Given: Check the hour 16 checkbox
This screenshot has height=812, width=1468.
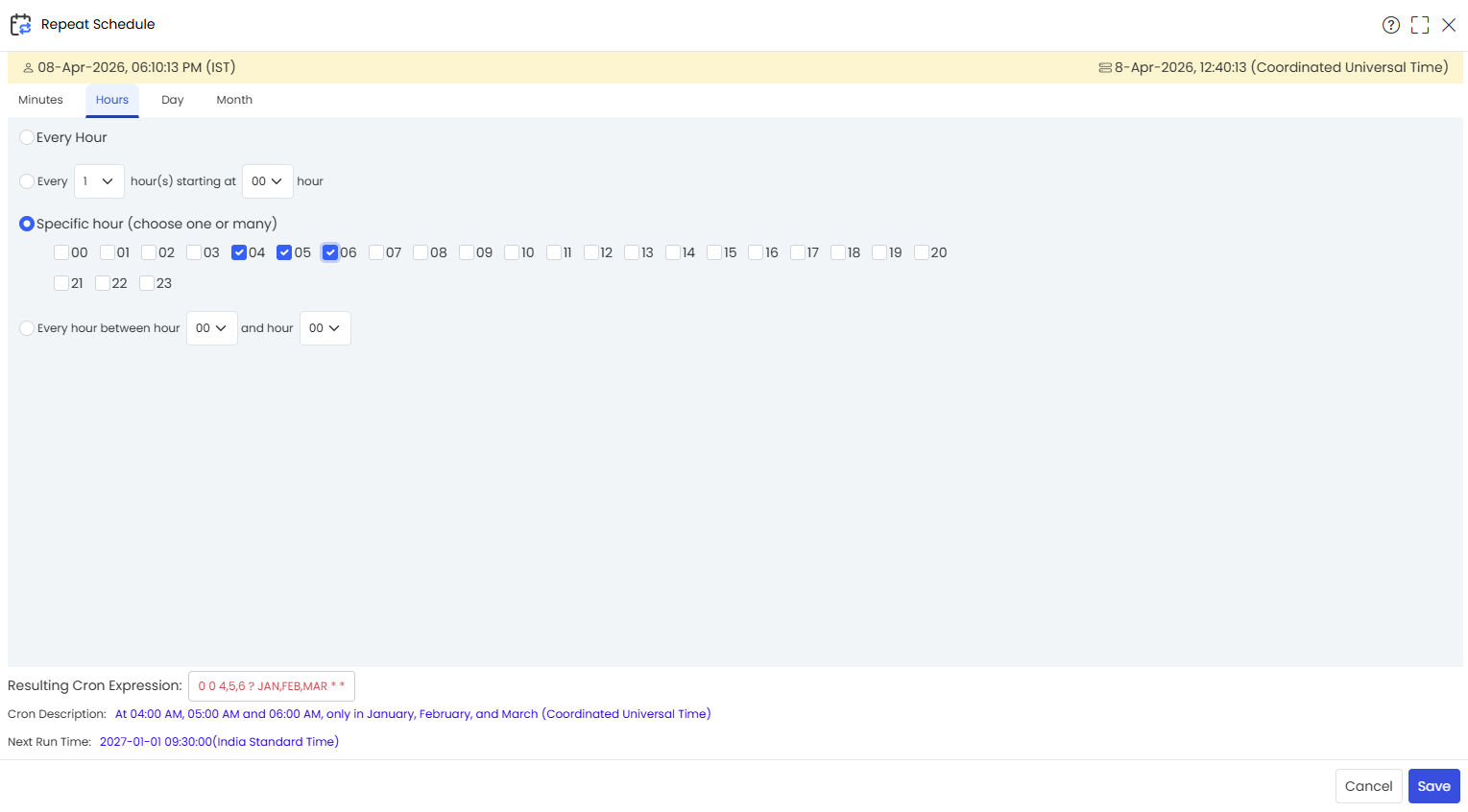Looking at the screenshot, I should click(756, 252).
